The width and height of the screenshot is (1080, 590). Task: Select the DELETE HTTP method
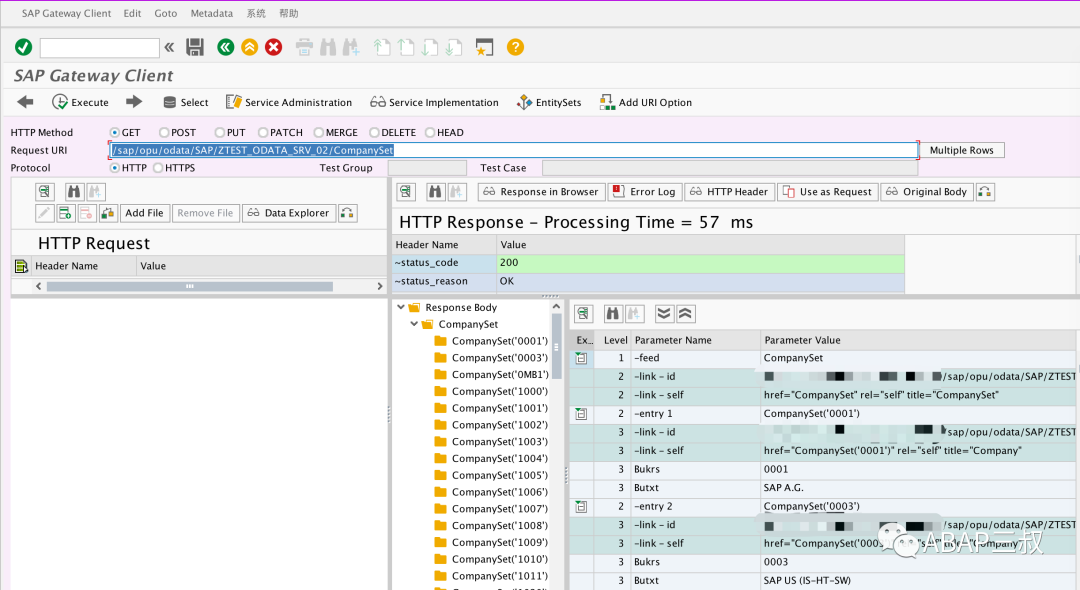pos(374,132)
